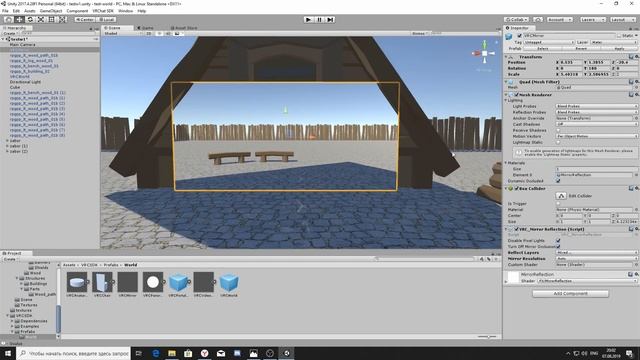
Task: Open the Component menu
Action: pyautogui.click(x=77, y=11)
